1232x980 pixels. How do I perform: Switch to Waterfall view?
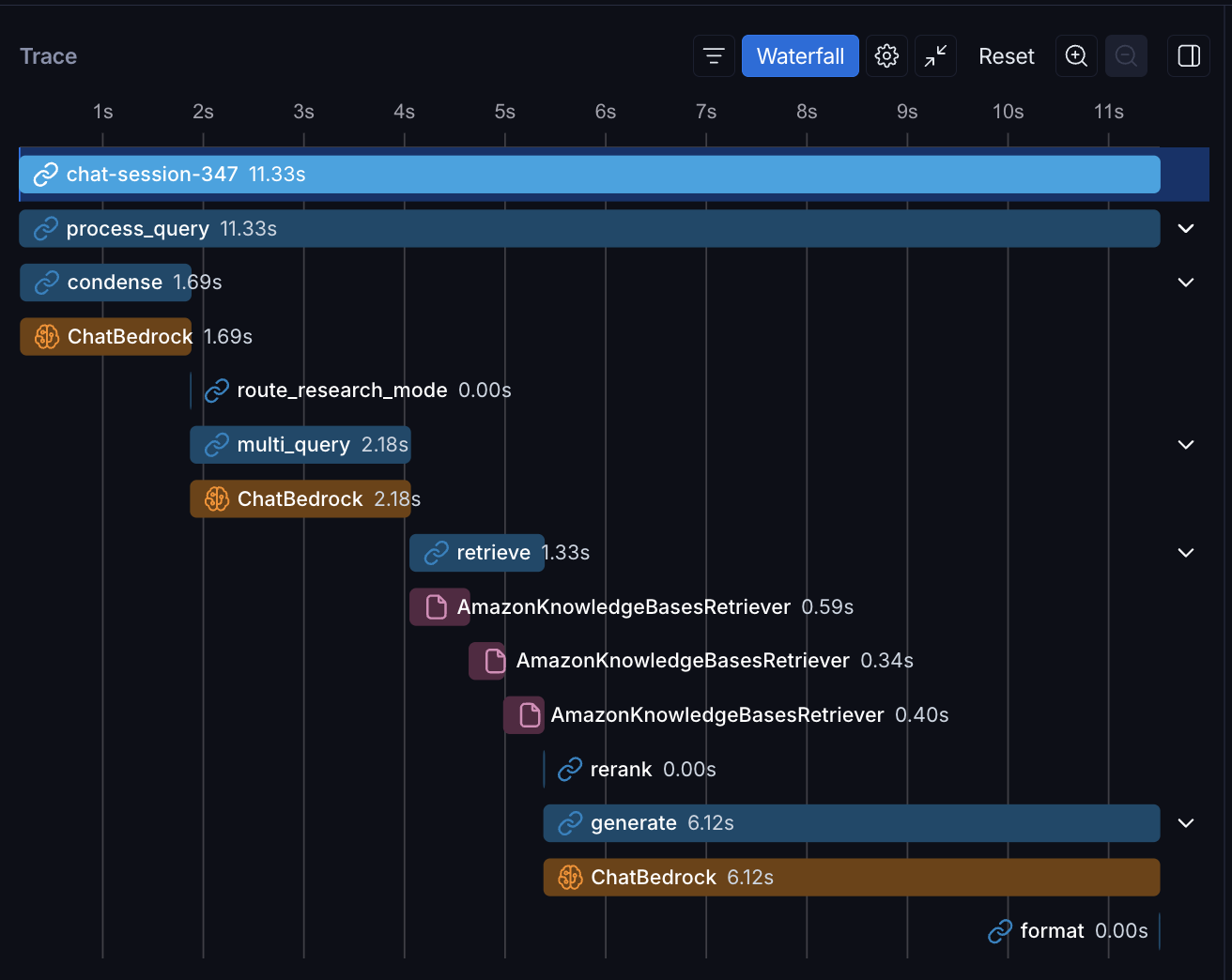point(800,56)
